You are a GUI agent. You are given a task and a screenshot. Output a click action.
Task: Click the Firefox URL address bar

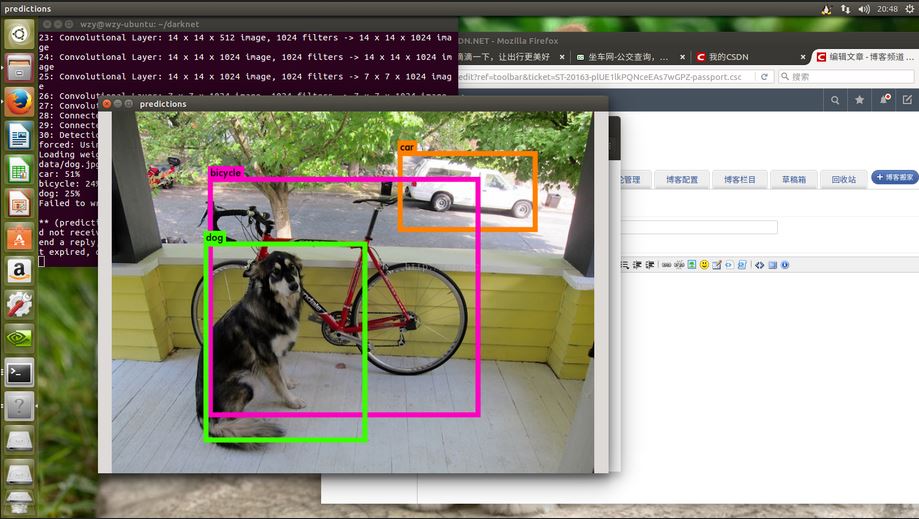[605, 77]
